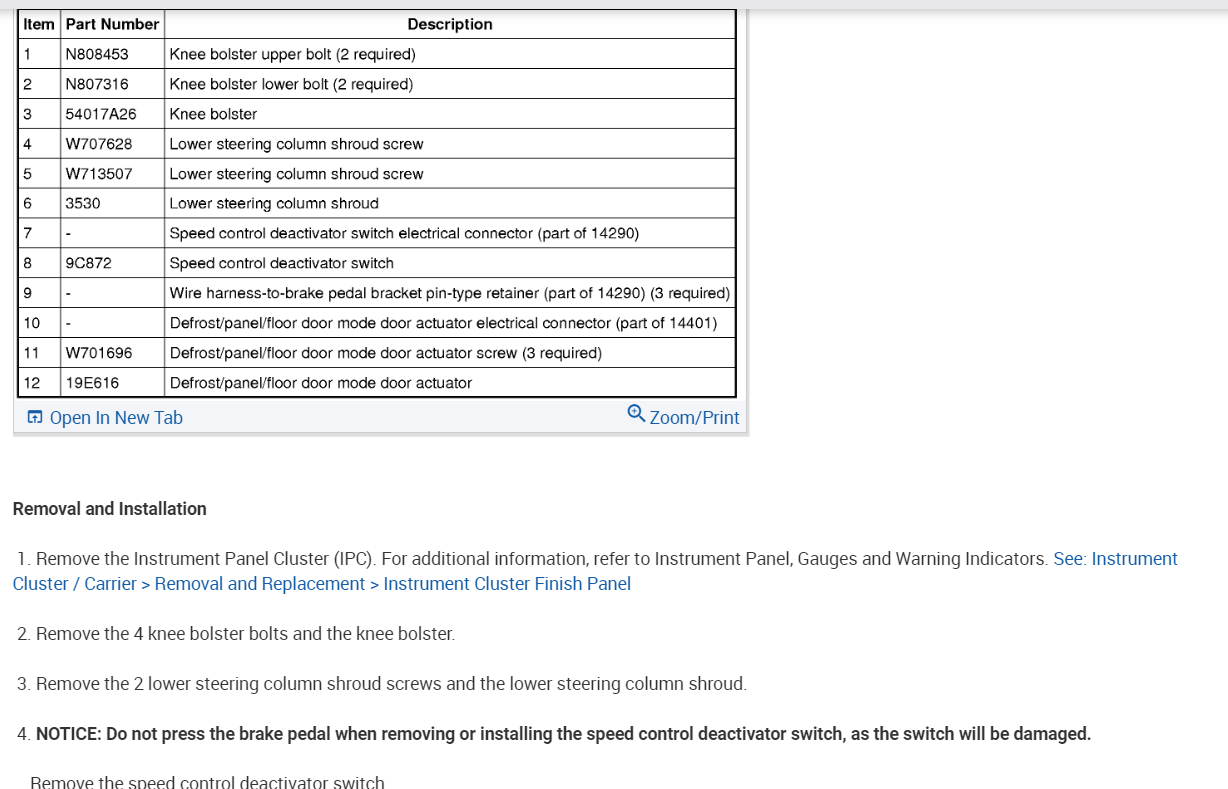Click the 'Knee bolster' description in row 3

(213, 114)
